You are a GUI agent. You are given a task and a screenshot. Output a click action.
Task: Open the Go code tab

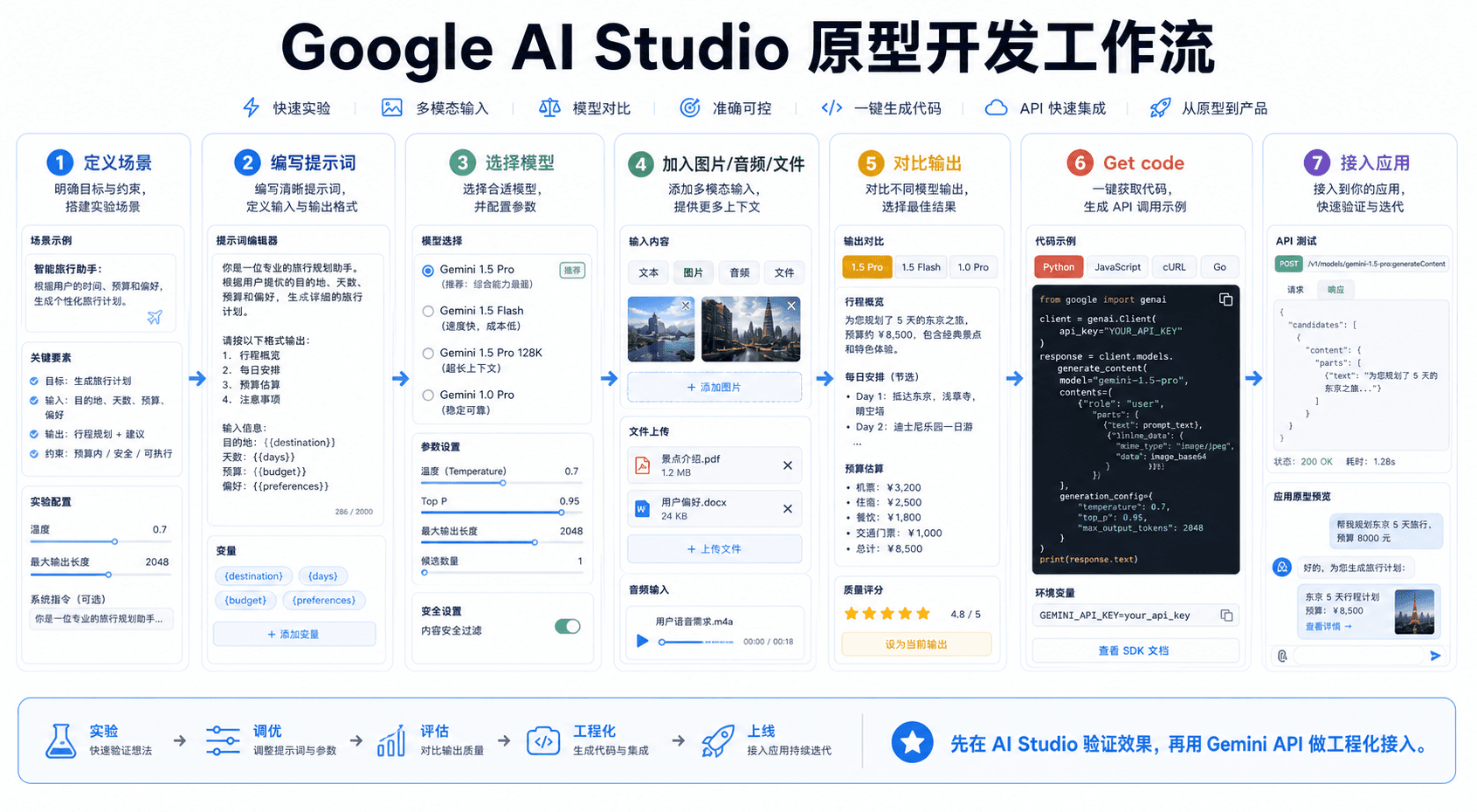tap(1219, 267)
